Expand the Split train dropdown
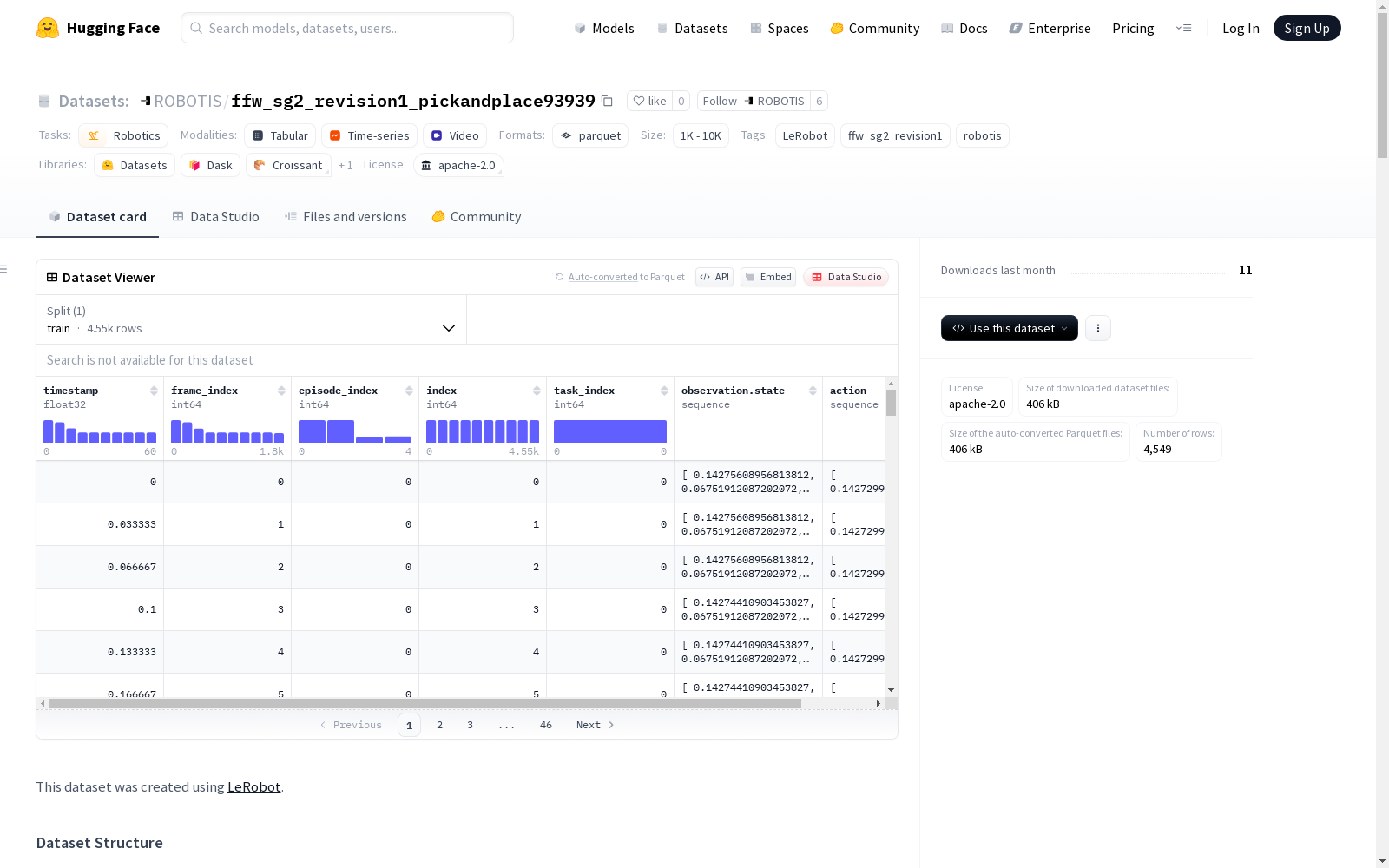The width and height of the screenshot is (1389, 868). (252, 319)
